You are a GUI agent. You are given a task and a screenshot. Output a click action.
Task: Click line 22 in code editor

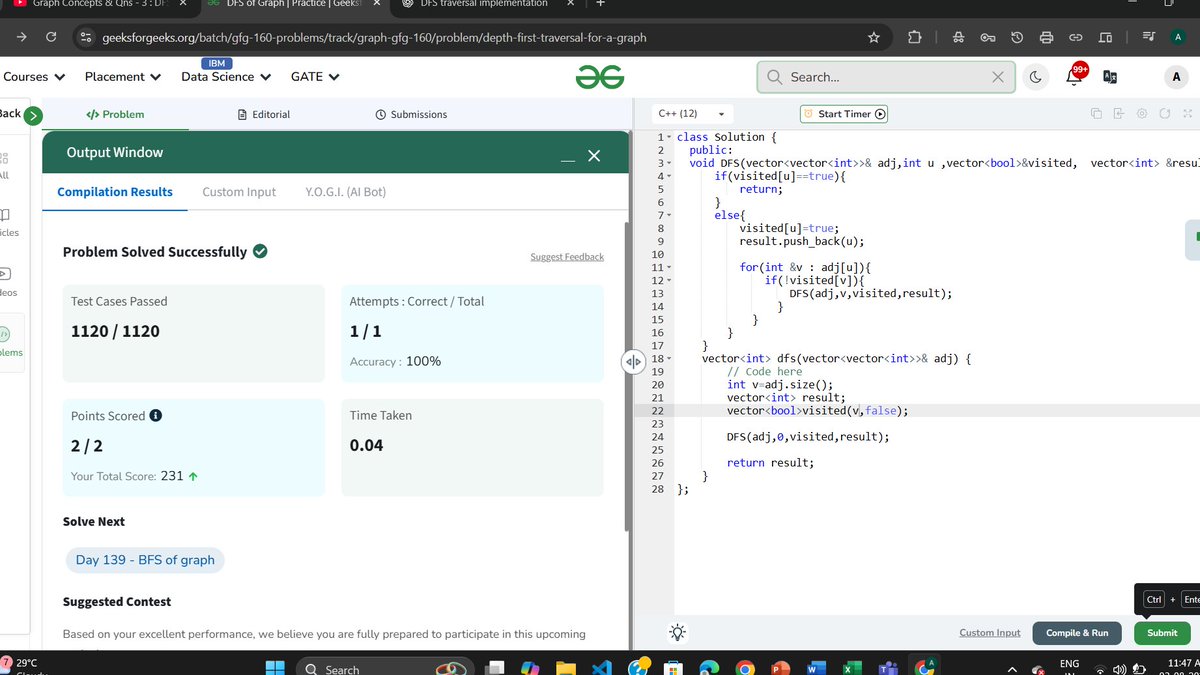pos(938,410)
